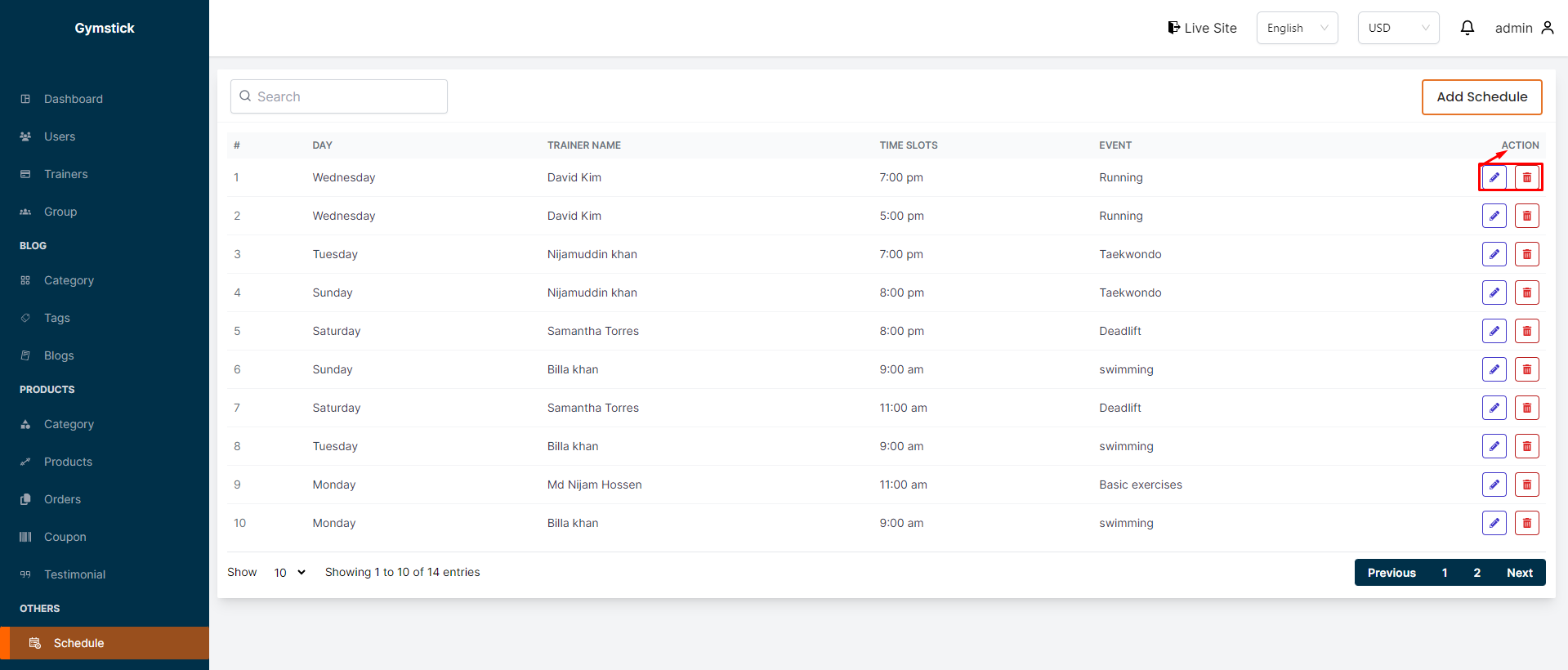1568x670 pixels.
Task: Delete the Wednesday 5:00 pm Running schedule
Action: coord(1526,216)
